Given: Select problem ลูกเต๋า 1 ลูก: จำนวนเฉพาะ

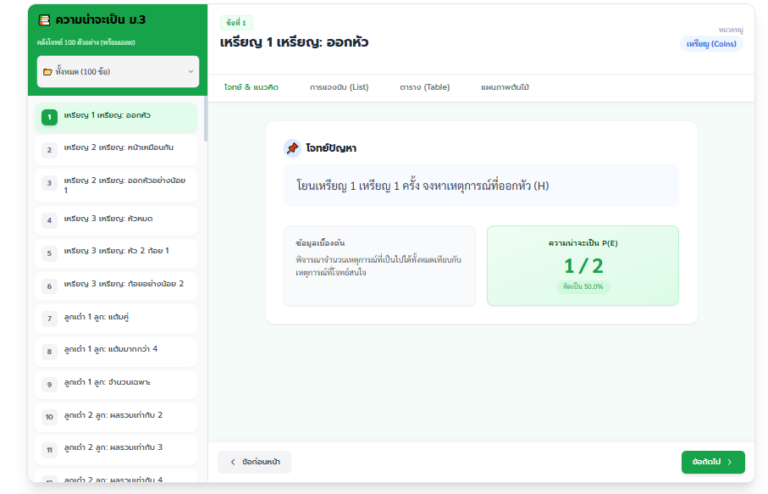Looking at the screenshot, I should tap(116, 384).
